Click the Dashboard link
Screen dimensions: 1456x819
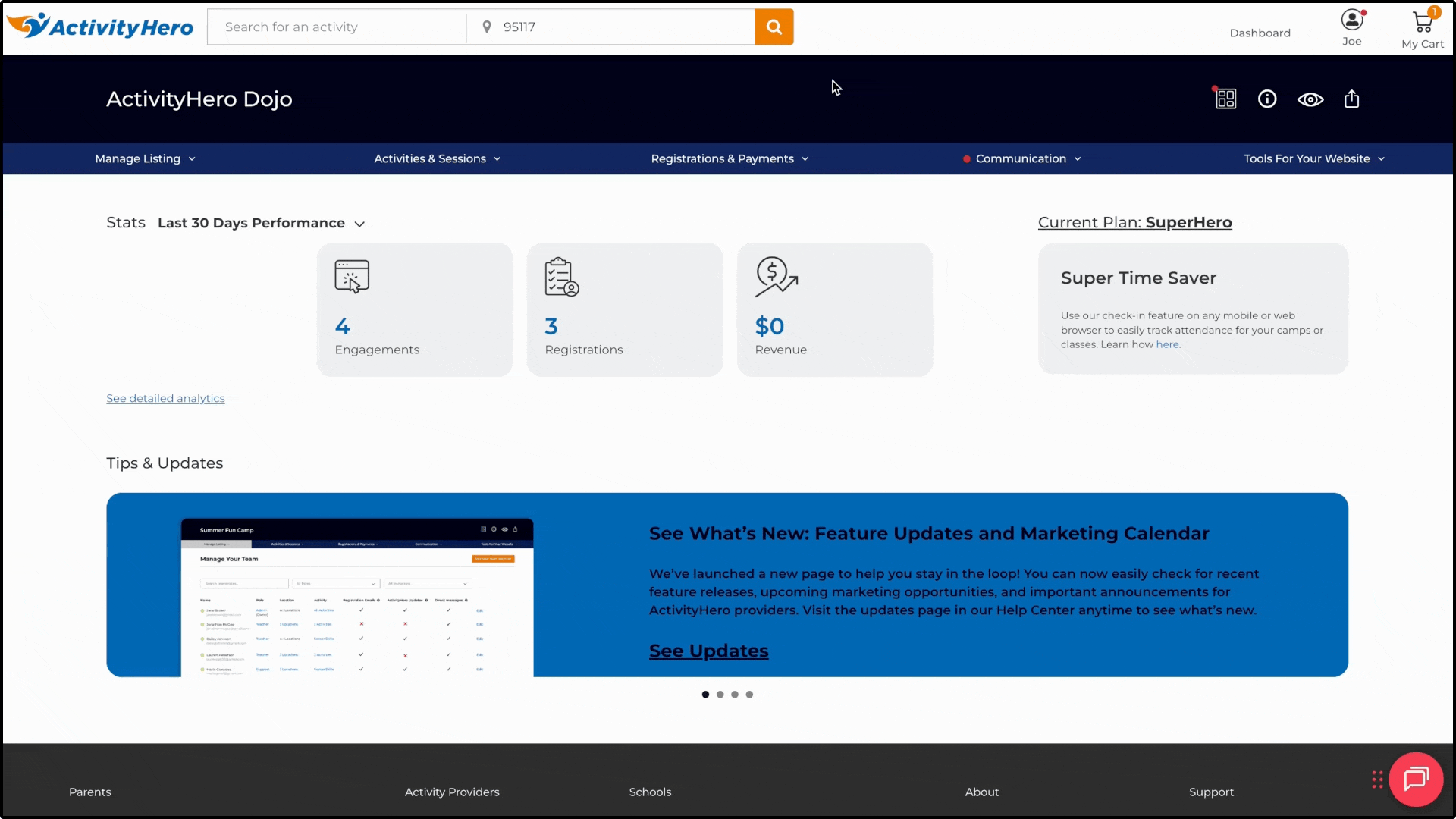(x=1260, y=33)
